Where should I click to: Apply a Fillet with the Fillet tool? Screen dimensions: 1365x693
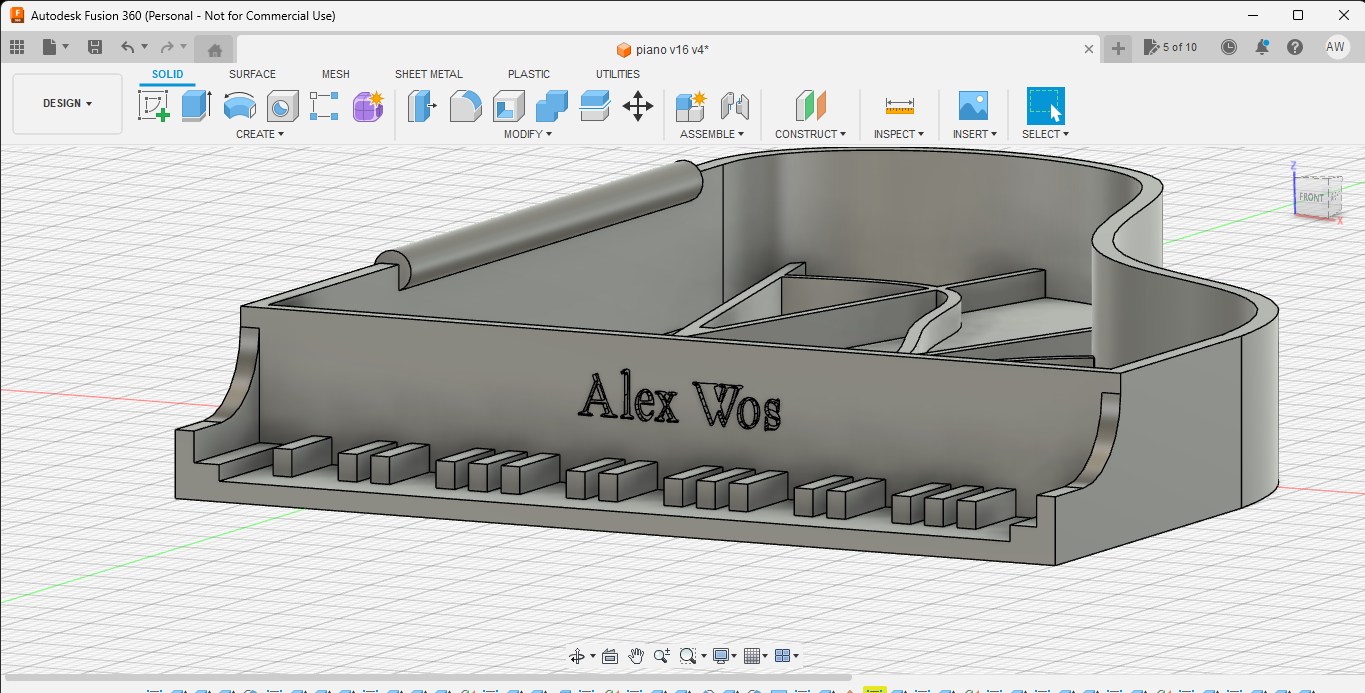[x=465, y=106]
